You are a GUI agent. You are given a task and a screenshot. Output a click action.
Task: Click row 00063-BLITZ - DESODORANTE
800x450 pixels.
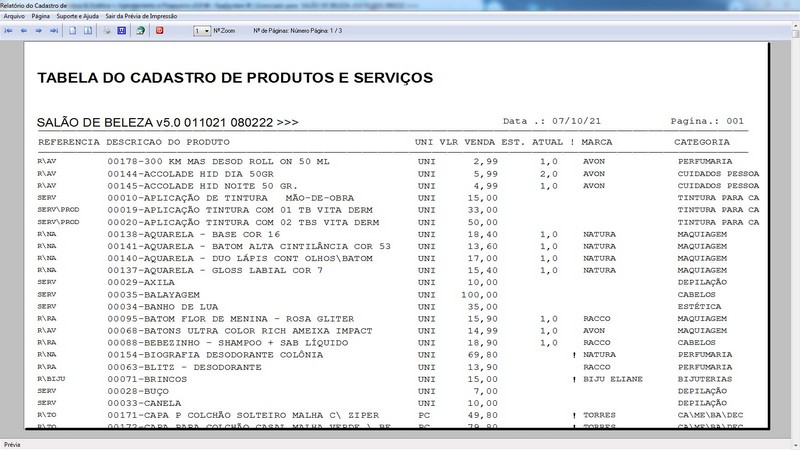(398, 367)
